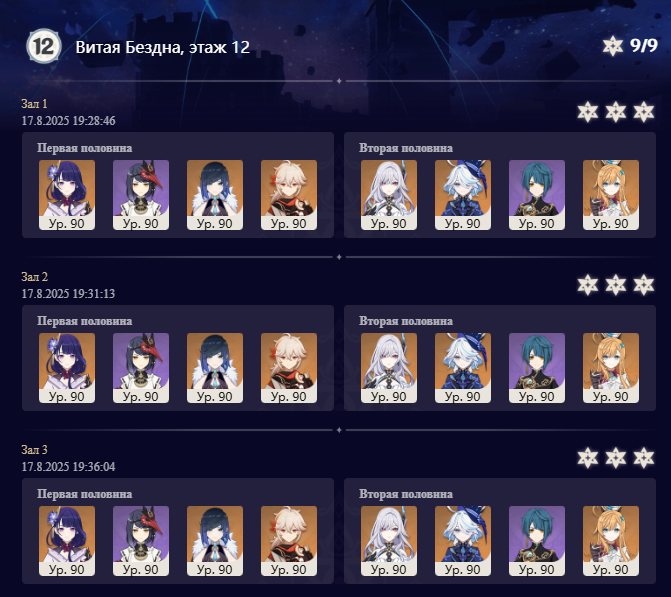Screen dimensions: 671x597
Task: Click Первая половина header in Зал 3
Action: tap(84, 494)
